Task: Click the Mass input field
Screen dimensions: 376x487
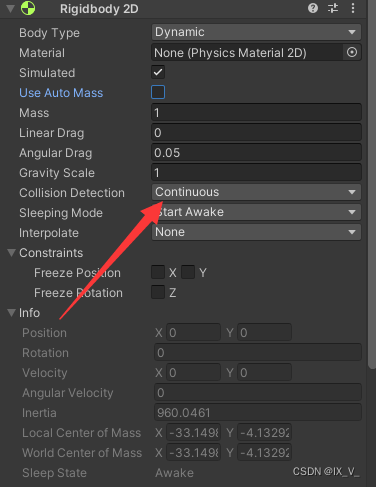Action: 256,113
